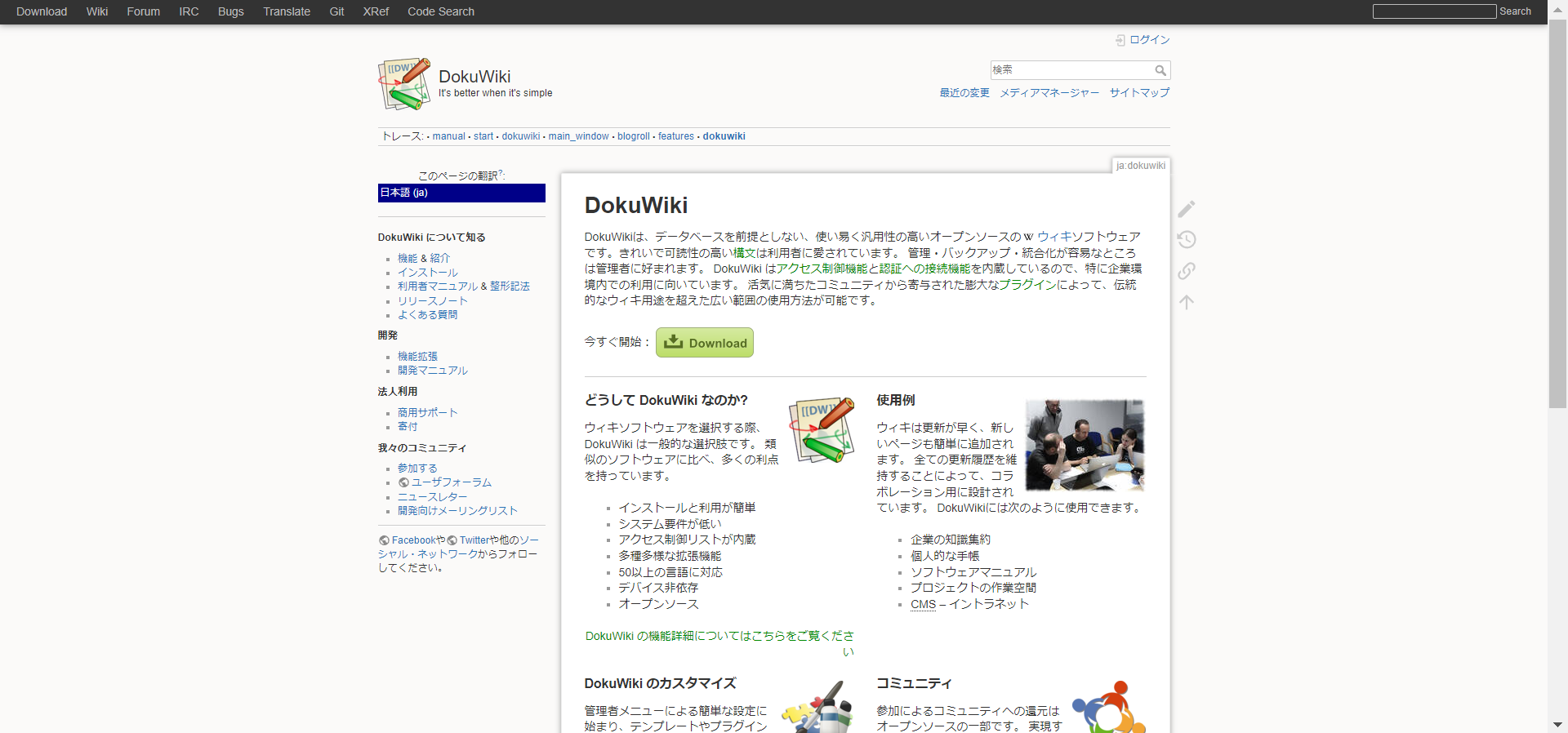1568x733 pixels.
Task: Open IRC in the top bar
Action: (x=189, y=11)
